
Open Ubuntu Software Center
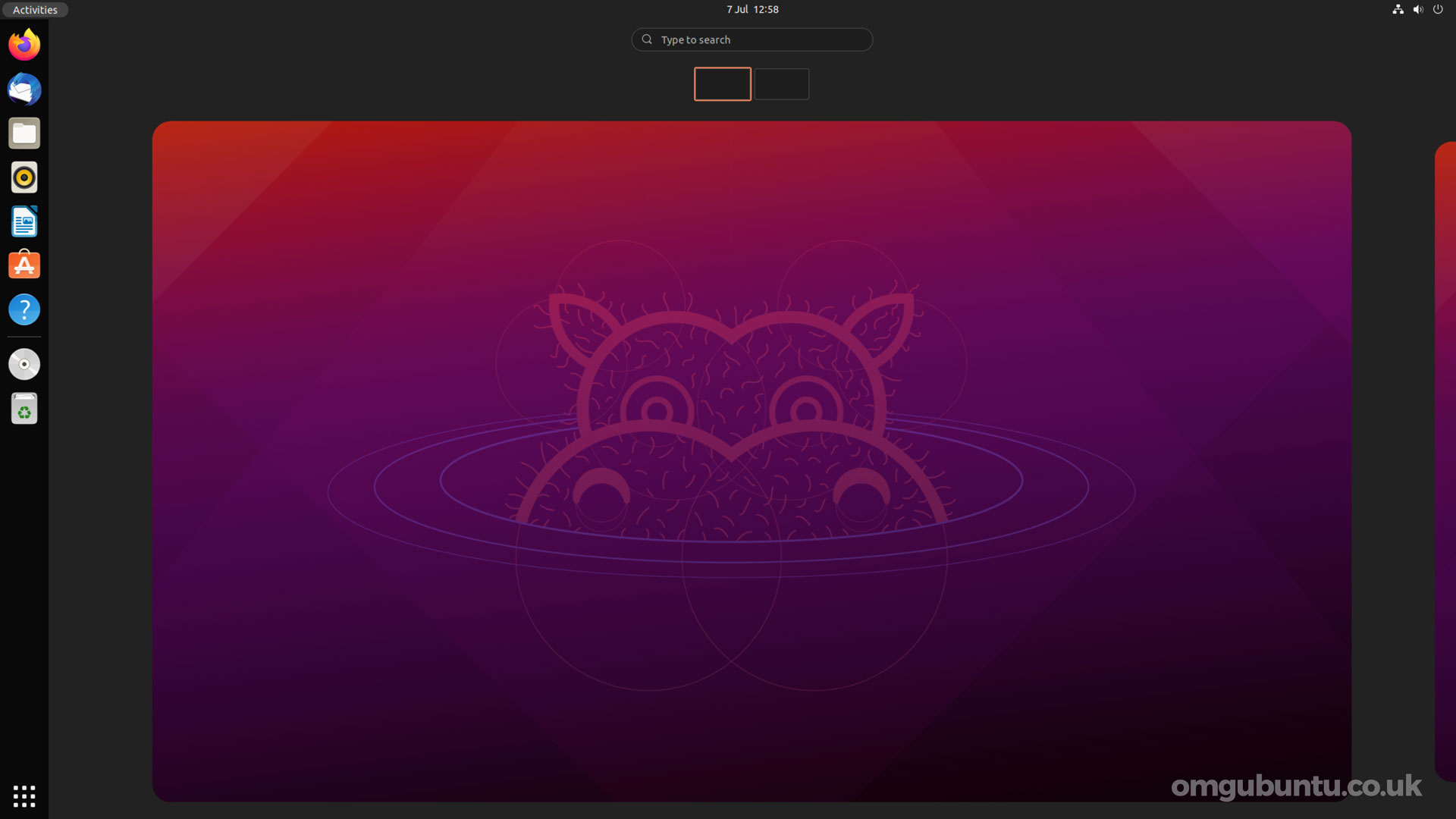click(24, 265)
